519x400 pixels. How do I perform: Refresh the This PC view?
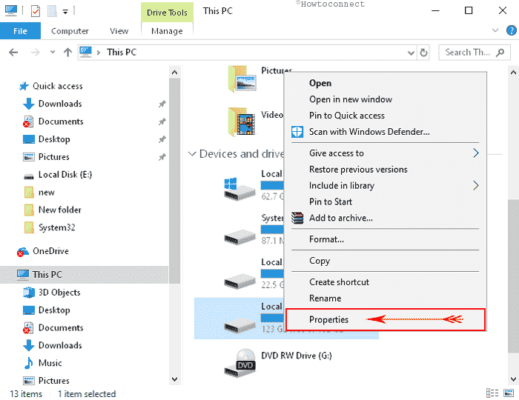point(423,53)
